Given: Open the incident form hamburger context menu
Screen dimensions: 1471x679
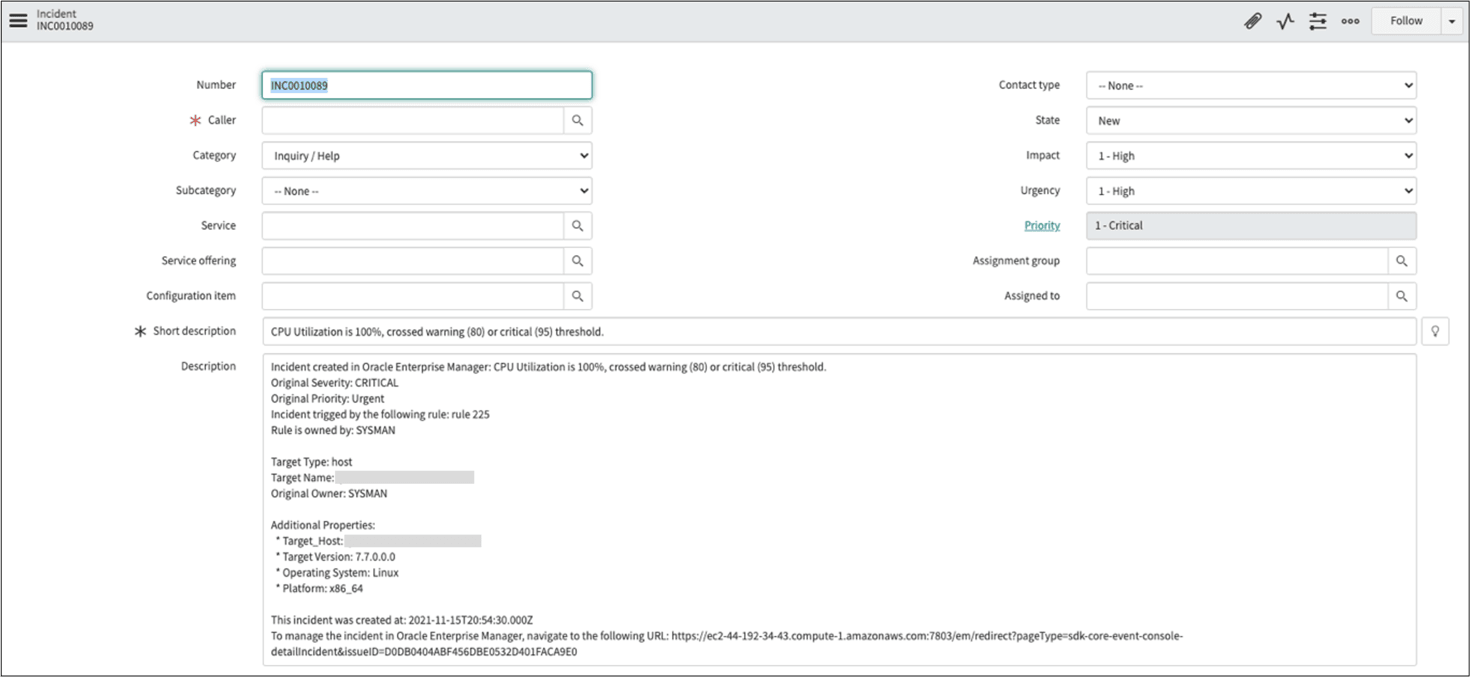Looking at the screenshot, I should pos(18,20).
